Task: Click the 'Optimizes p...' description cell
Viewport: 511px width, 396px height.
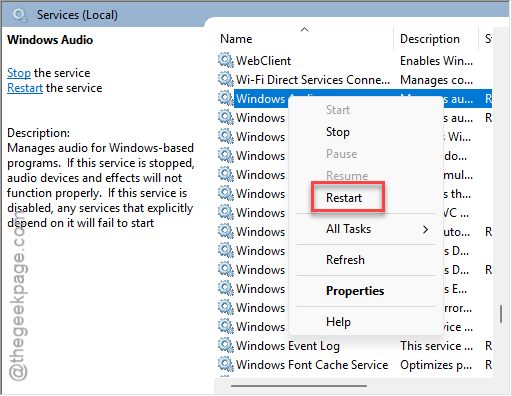Action: pos(436,365)
